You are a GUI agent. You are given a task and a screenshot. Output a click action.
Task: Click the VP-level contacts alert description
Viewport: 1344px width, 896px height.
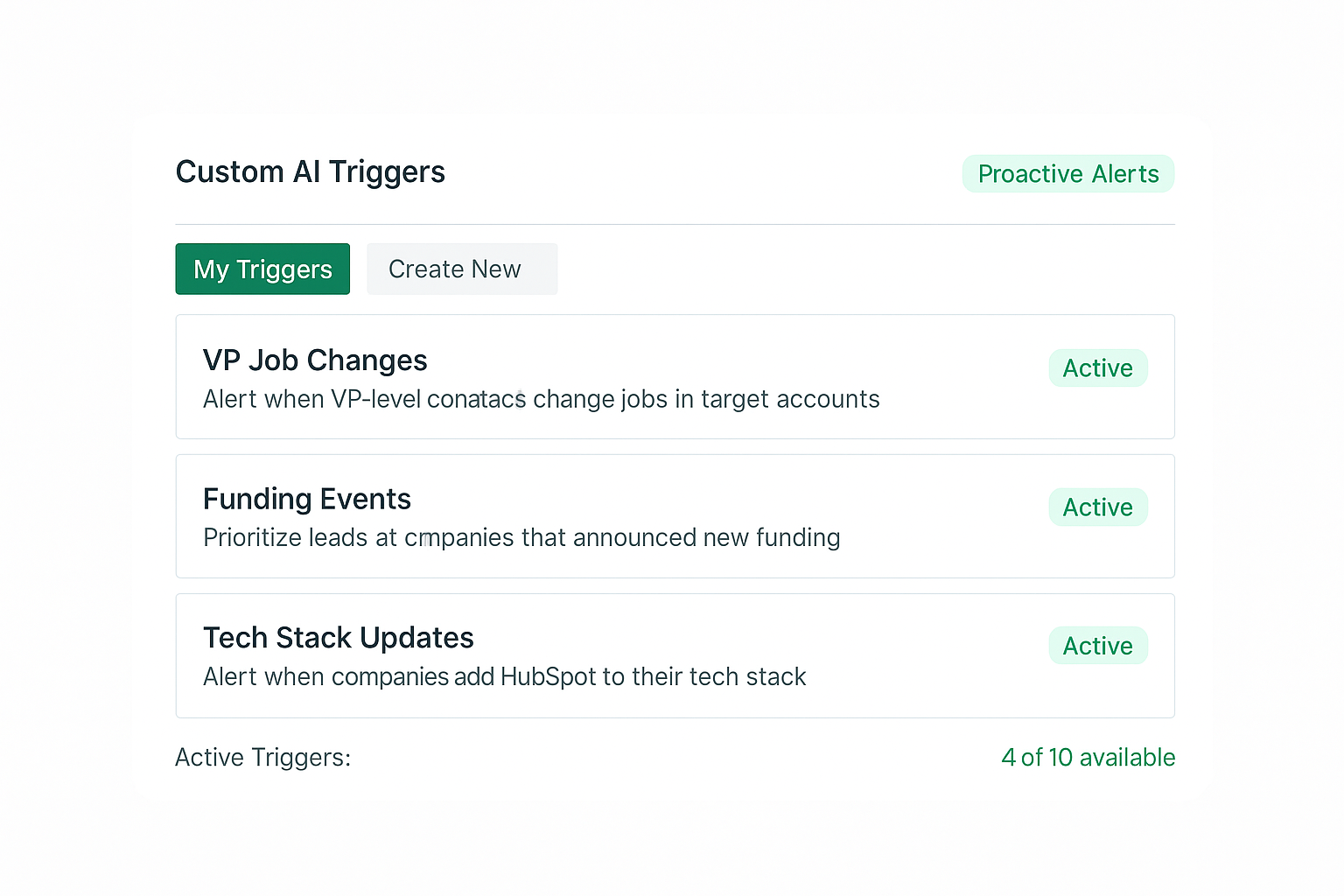541,400
